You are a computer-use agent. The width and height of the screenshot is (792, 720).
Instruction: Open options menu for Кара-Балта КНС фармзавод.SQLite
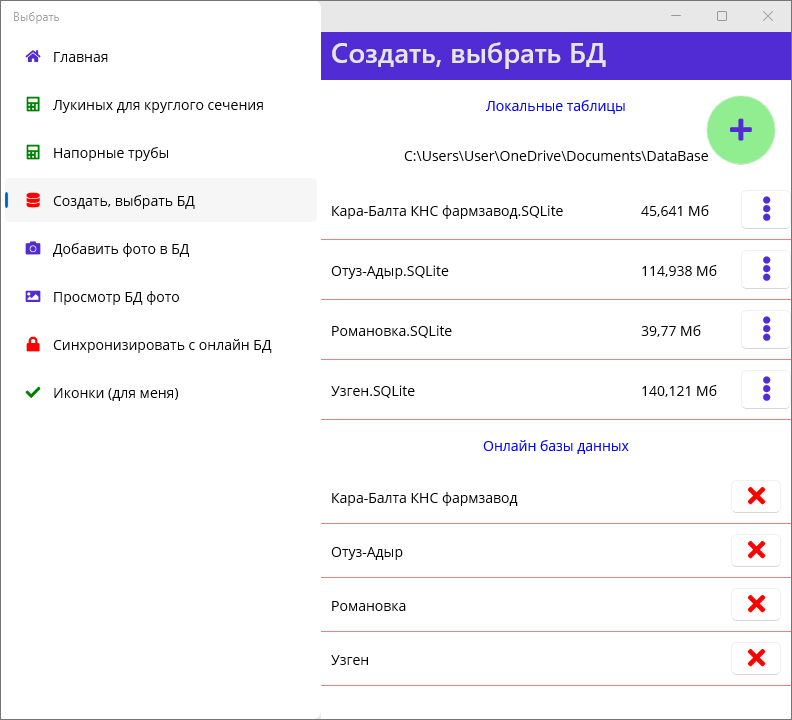tap(766, 210)
